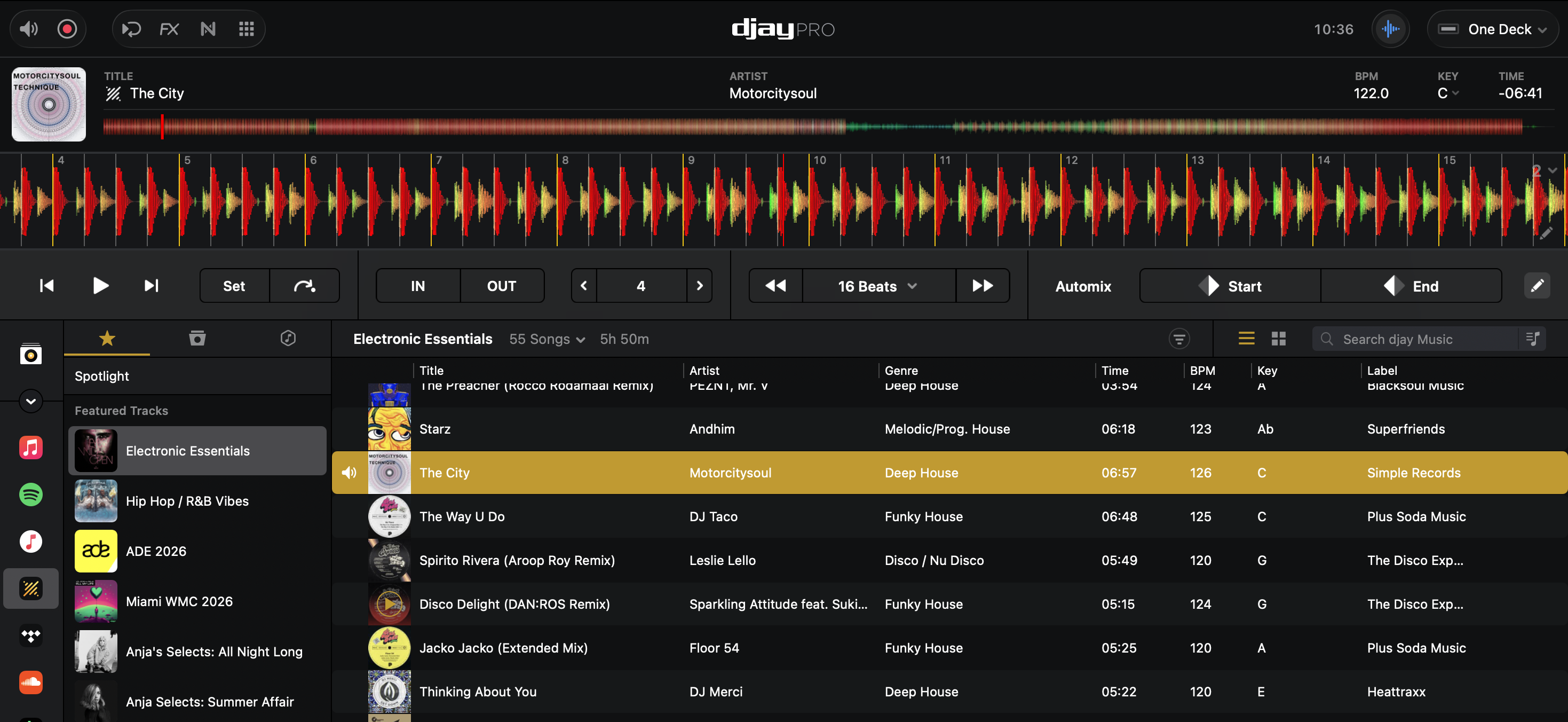
Task: Select the Spotlight star tab
Action: coord(107,338)
